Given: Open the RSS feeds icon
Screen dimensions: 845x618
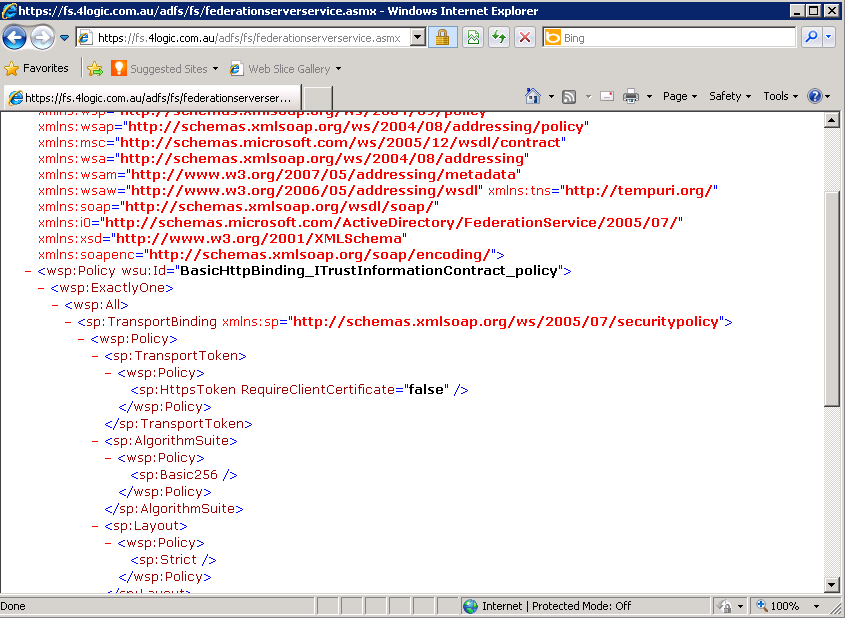Looking at the screenshot, I should (568, 96).
